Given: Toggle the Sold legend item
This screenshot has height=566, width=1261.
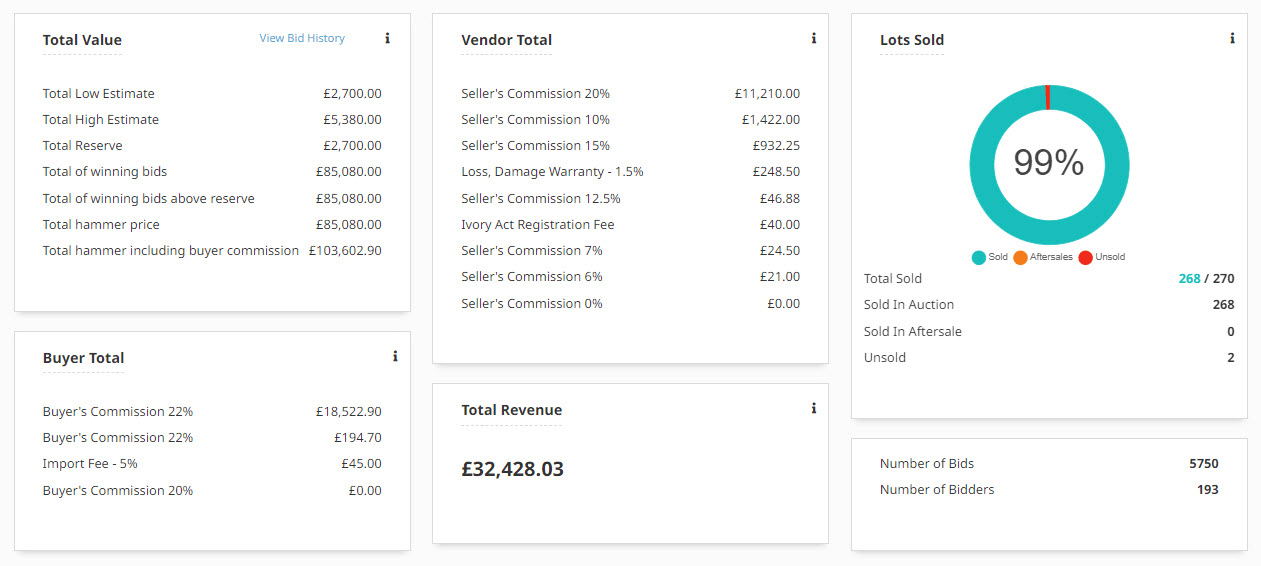Looking at the screenshot, I should [x=990, y=257].
